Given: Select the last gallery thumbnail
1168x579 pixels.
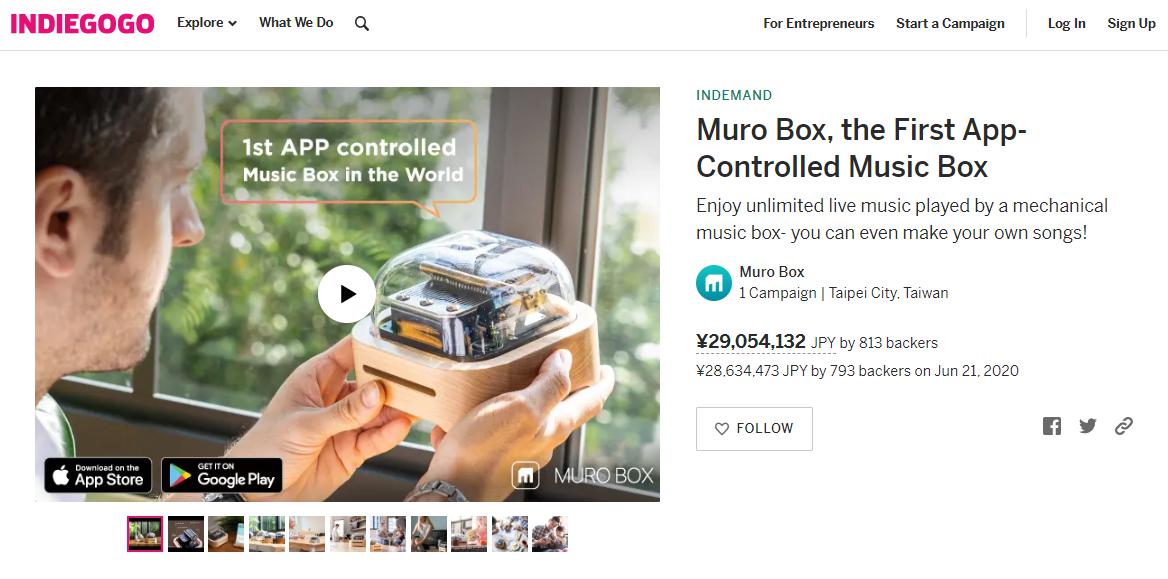Looking at the screenshot, I should pyautogui.click(x=550, y=534).
